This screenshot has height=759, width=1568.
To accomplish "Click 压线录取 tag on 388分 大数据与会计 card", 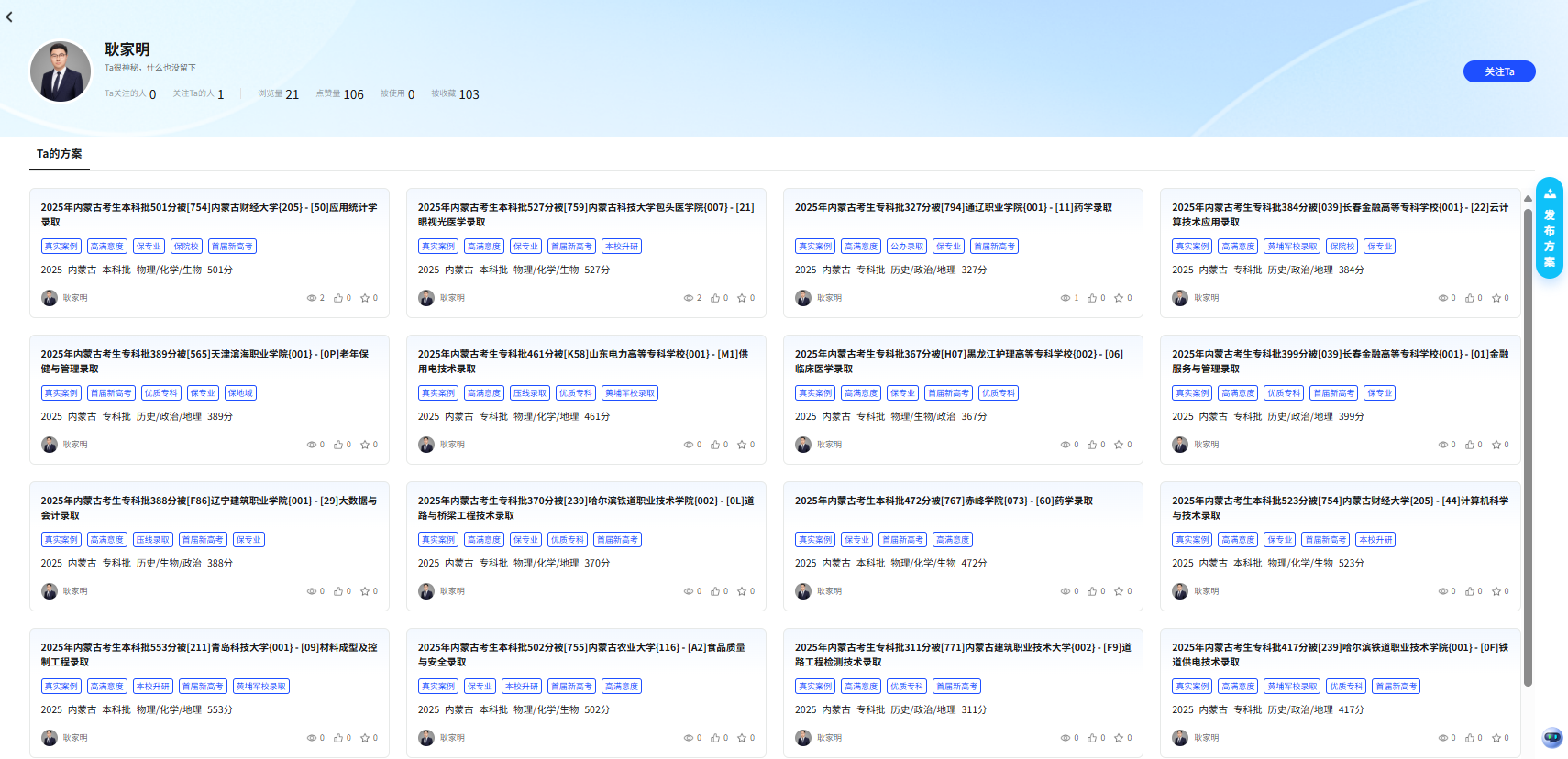I will pyautogui.click(x=153, y=540).
